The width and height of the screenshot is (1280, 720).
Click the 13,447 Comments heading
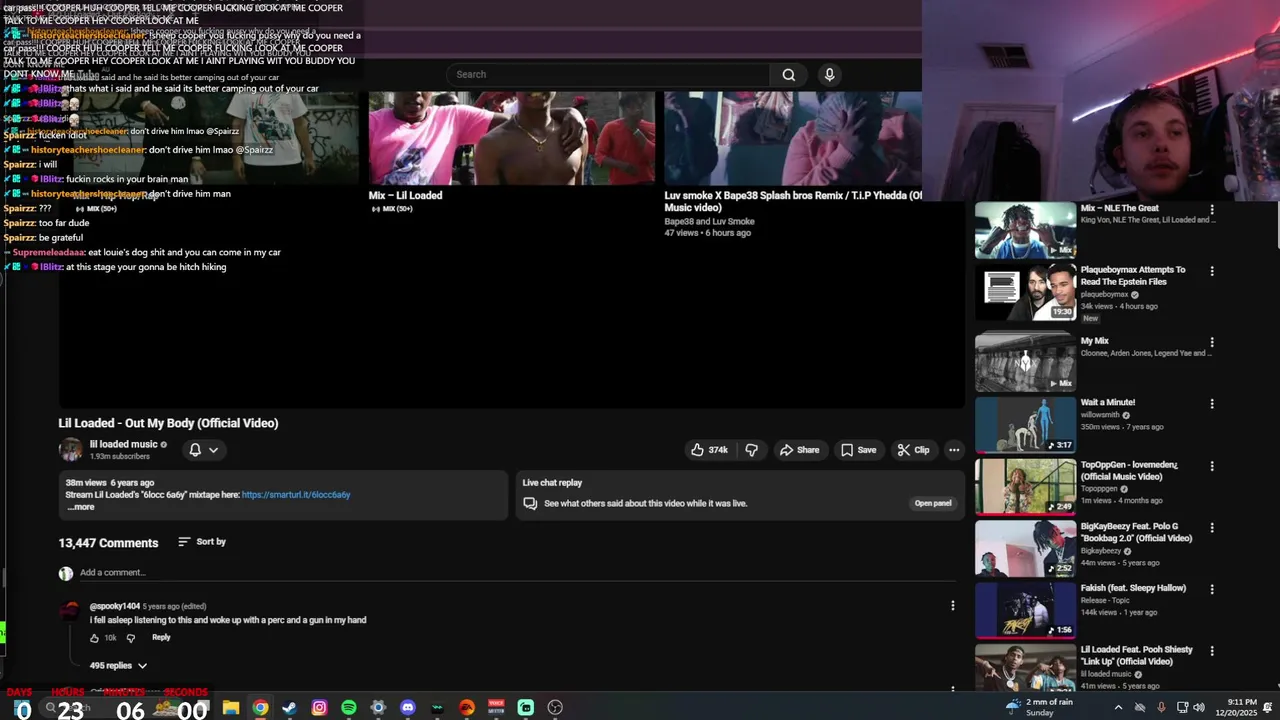pyautogui.click(x=108, y=543)
